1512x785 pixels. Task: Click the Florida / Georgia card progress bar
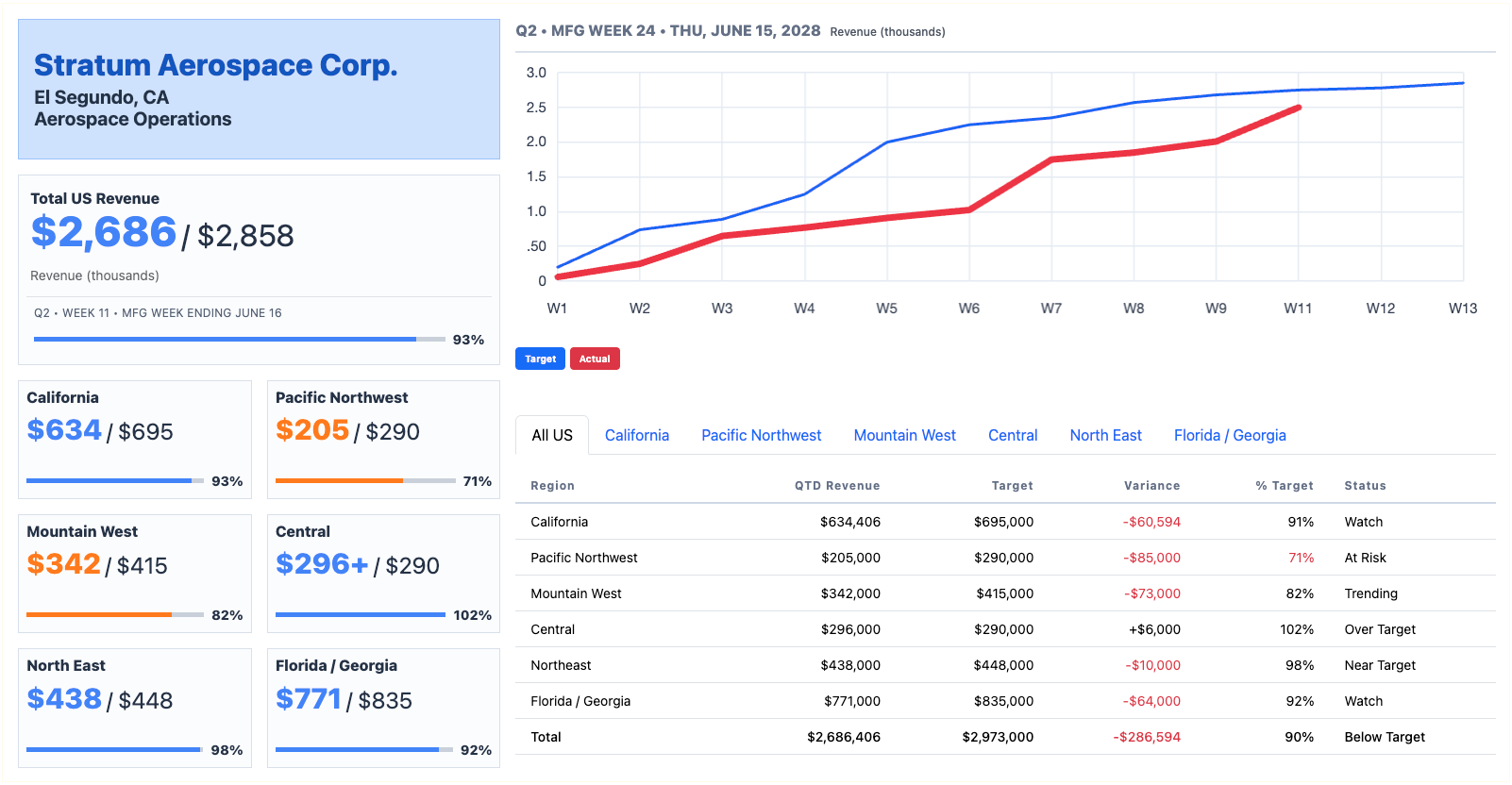pyautogui.click(x=363, y=750)
